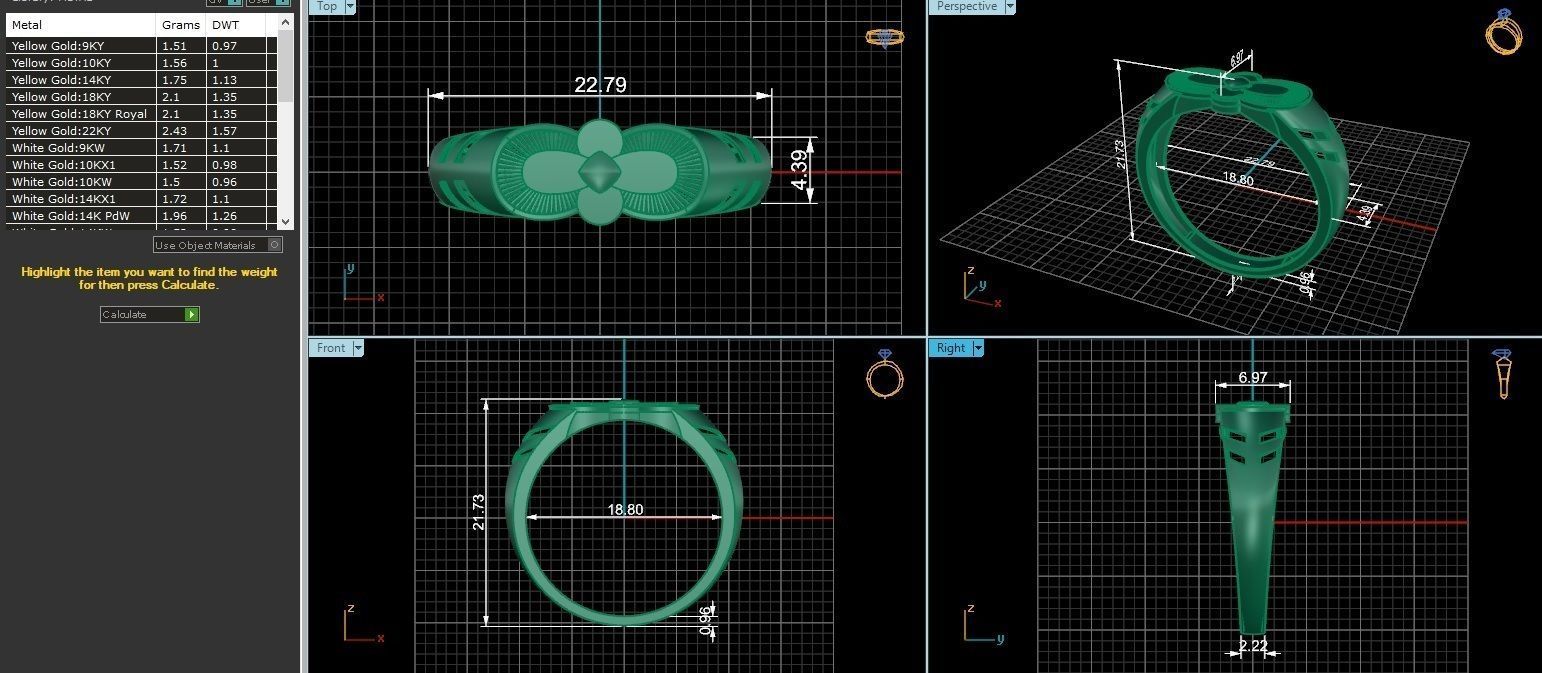This screenshot has width=1542, height=673.
Task: Select the Yellow Gold:22KY row
Action: coord(141,131)
